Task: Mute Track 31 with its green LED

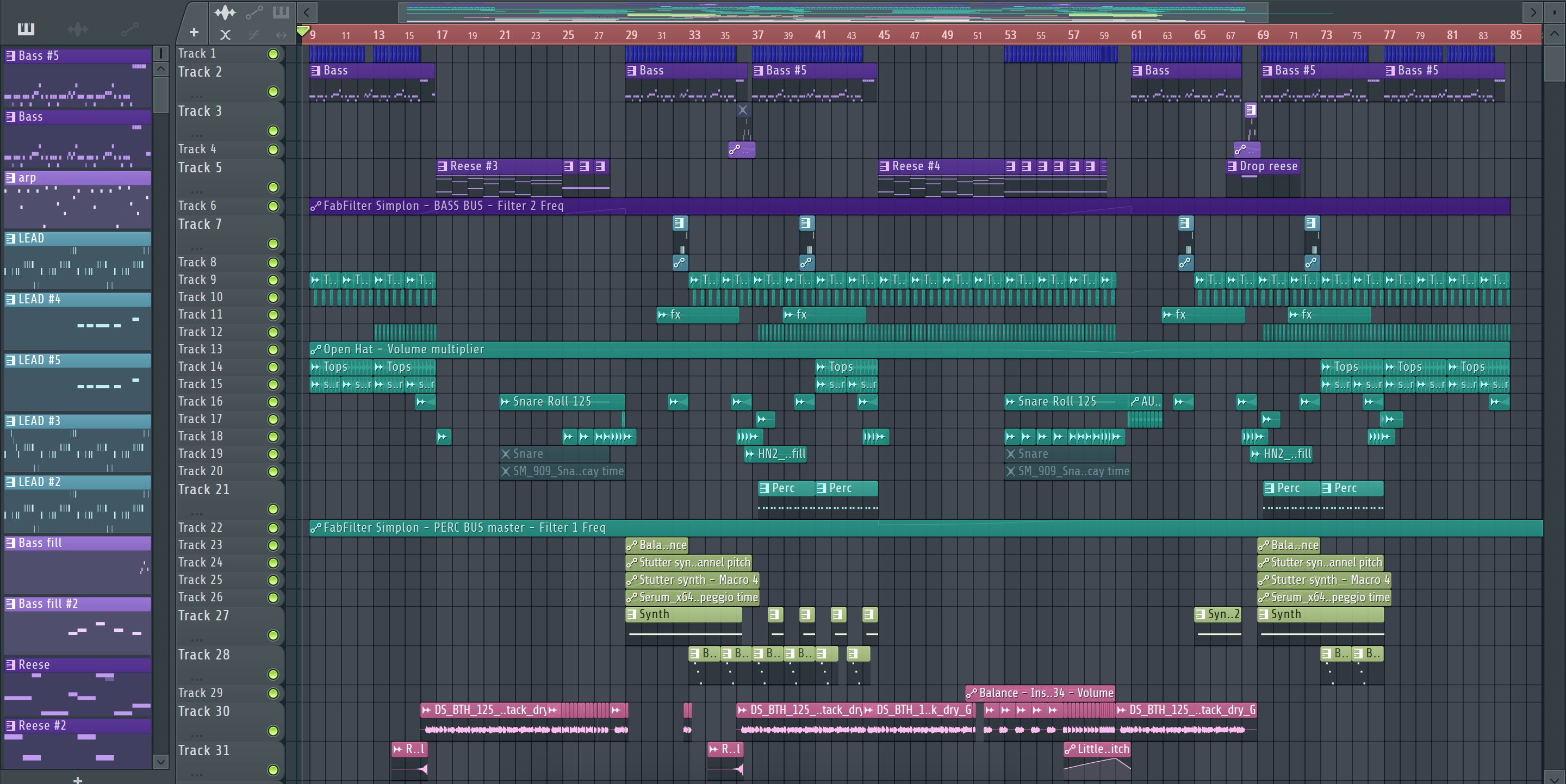Action: coord(274,770)
